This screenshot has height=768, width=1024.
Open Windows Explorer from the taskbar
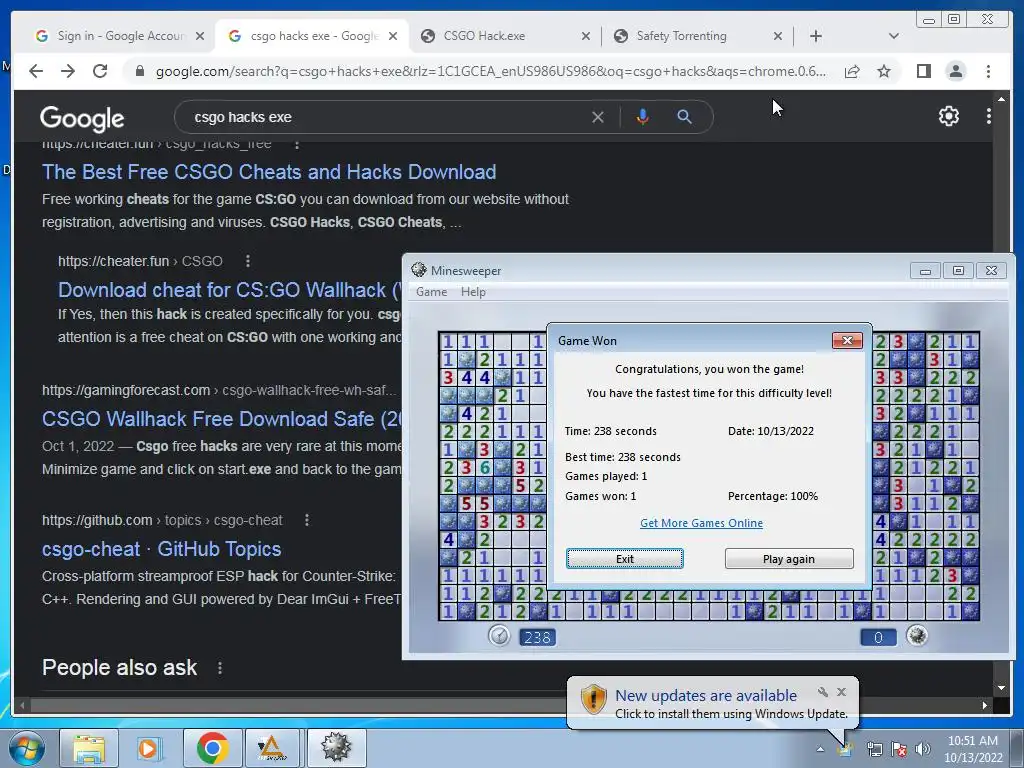(x=89, y=748)
